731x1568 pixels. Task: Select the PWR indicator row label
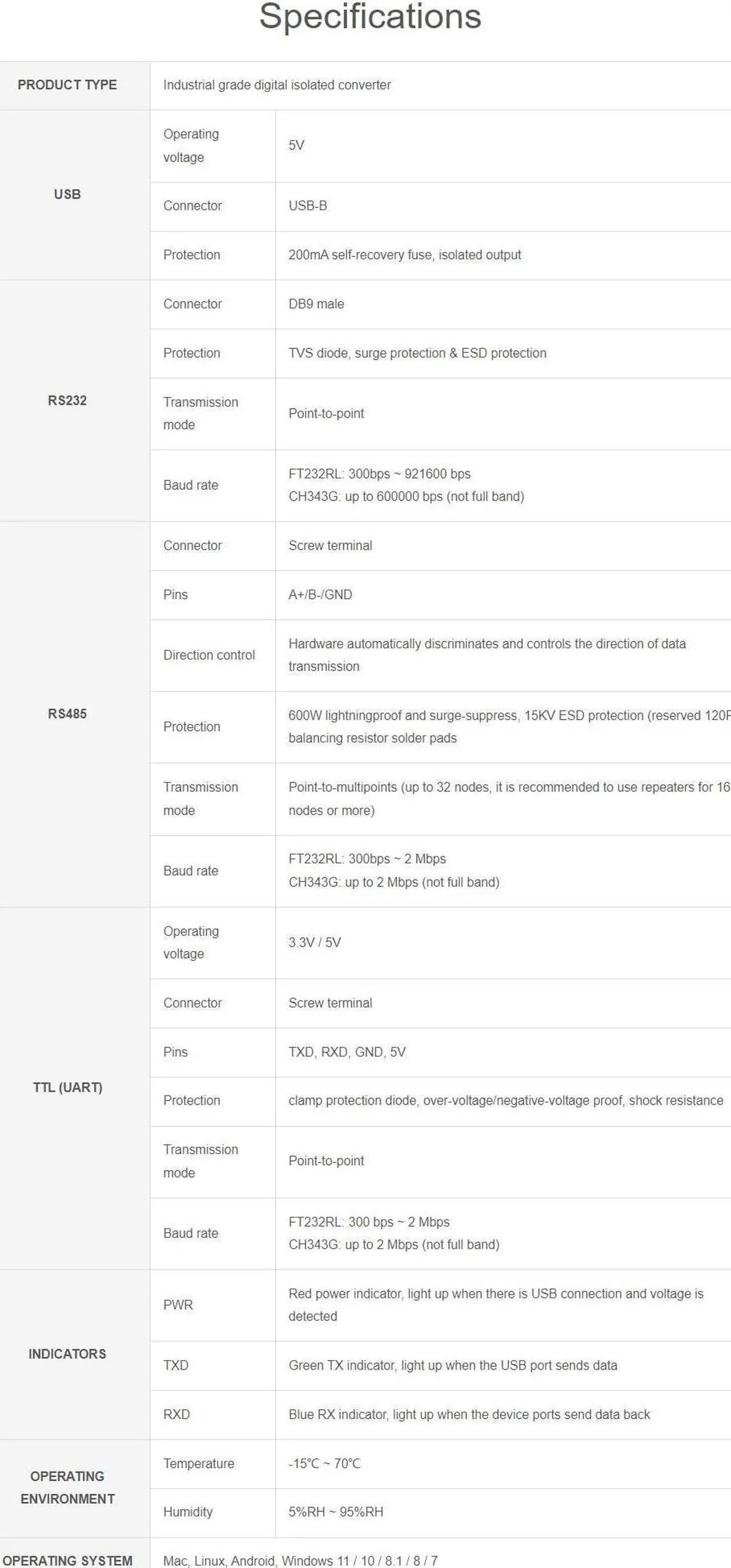tap(178, 1305)
